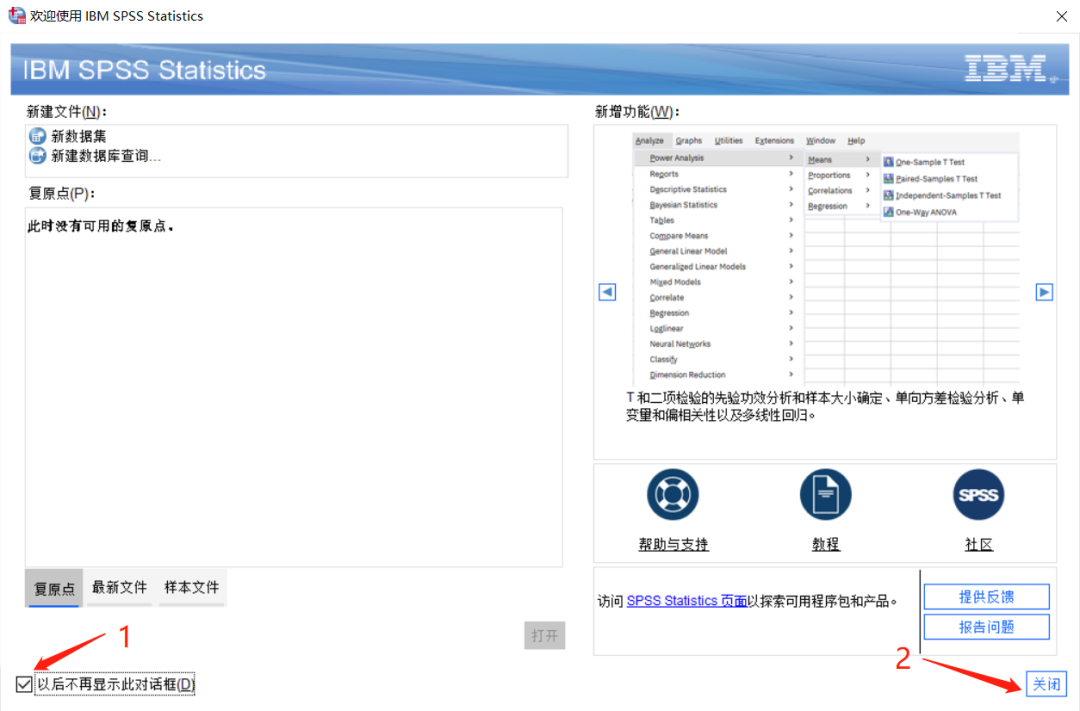Image resolution: width=1080 pixels, height=711 pixels.
Task: Show next feature slide with right arrow
Action: coord(1044,292)
